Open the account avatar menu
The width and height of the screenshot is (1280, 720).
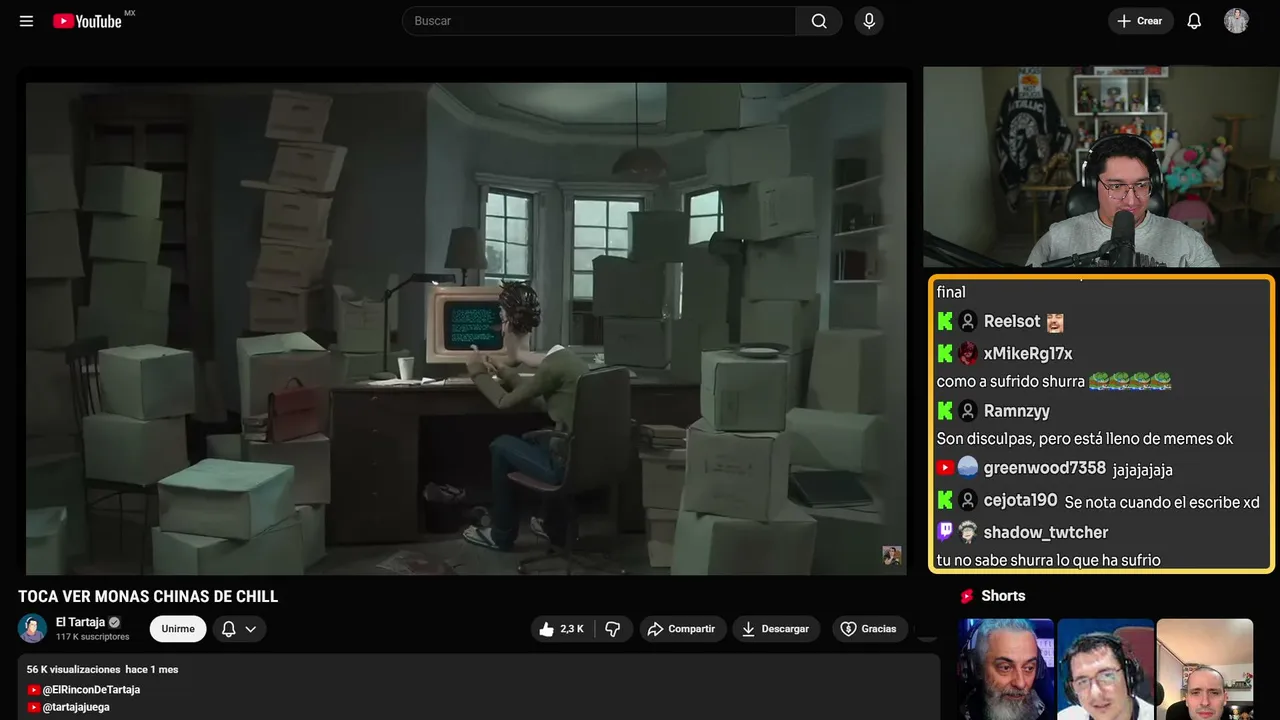(1236, 21)
